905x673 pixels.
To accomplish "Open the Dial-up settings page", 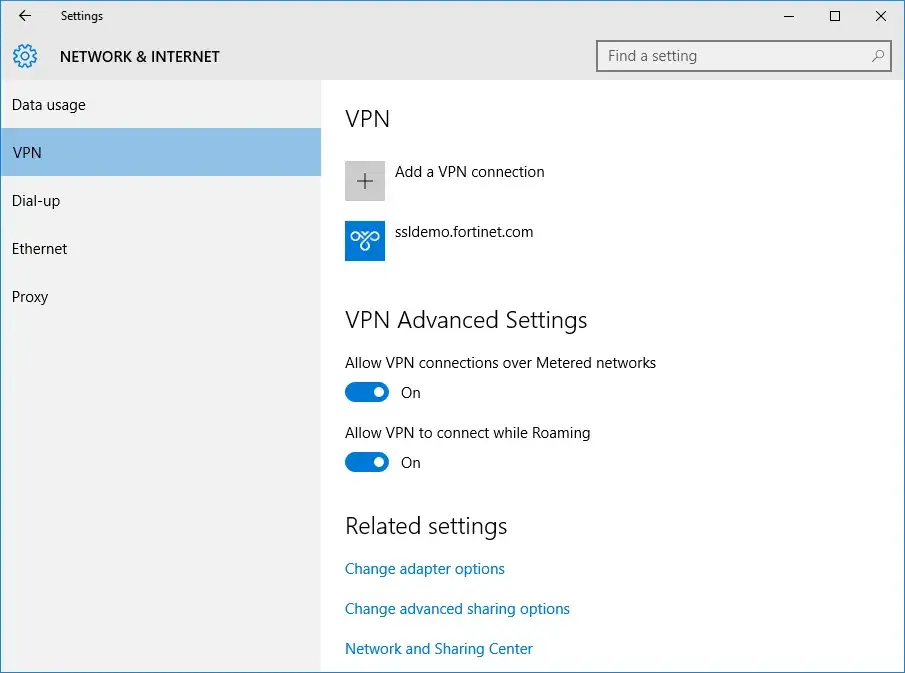I will [x=35, y=200].
